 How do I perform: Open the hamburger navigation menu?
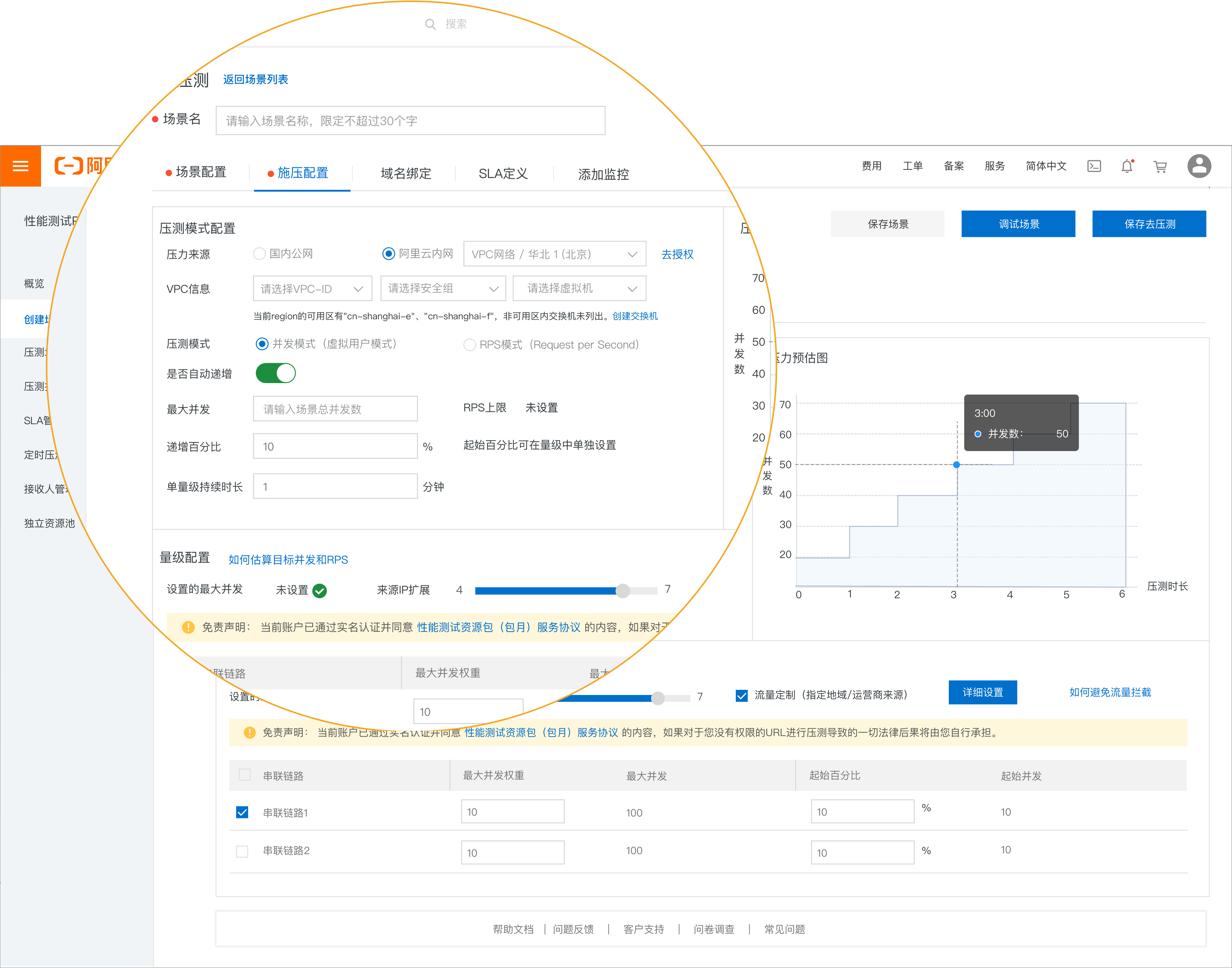coord(20,166)
